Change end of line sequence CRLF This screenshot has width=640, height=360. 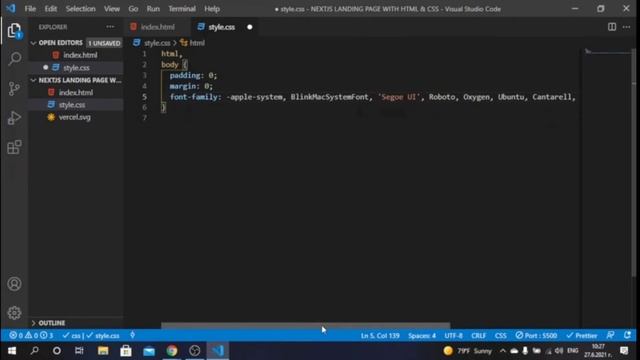478,336
